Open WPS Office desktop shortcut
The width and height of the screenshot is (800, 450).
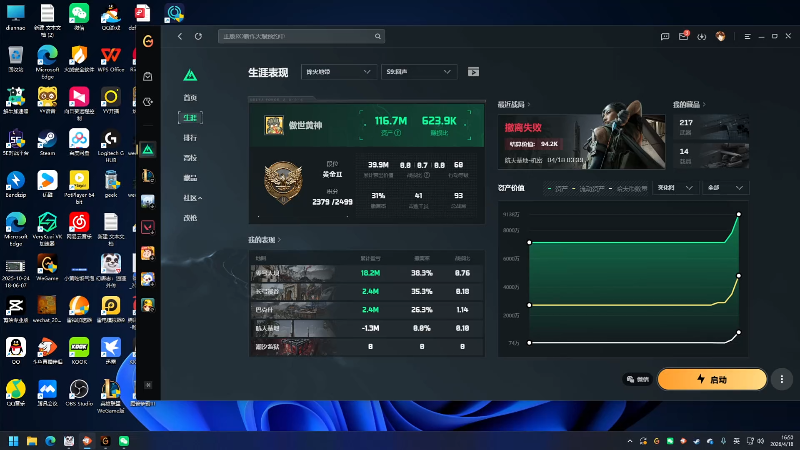111,59
